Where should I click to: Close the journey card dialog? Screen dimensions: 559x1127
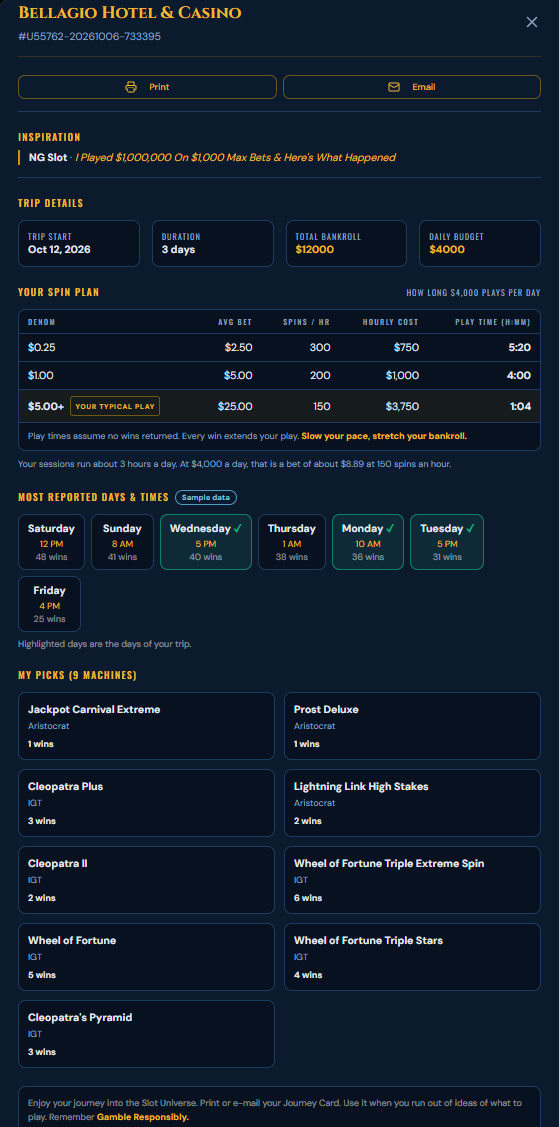tap(532, 22)
